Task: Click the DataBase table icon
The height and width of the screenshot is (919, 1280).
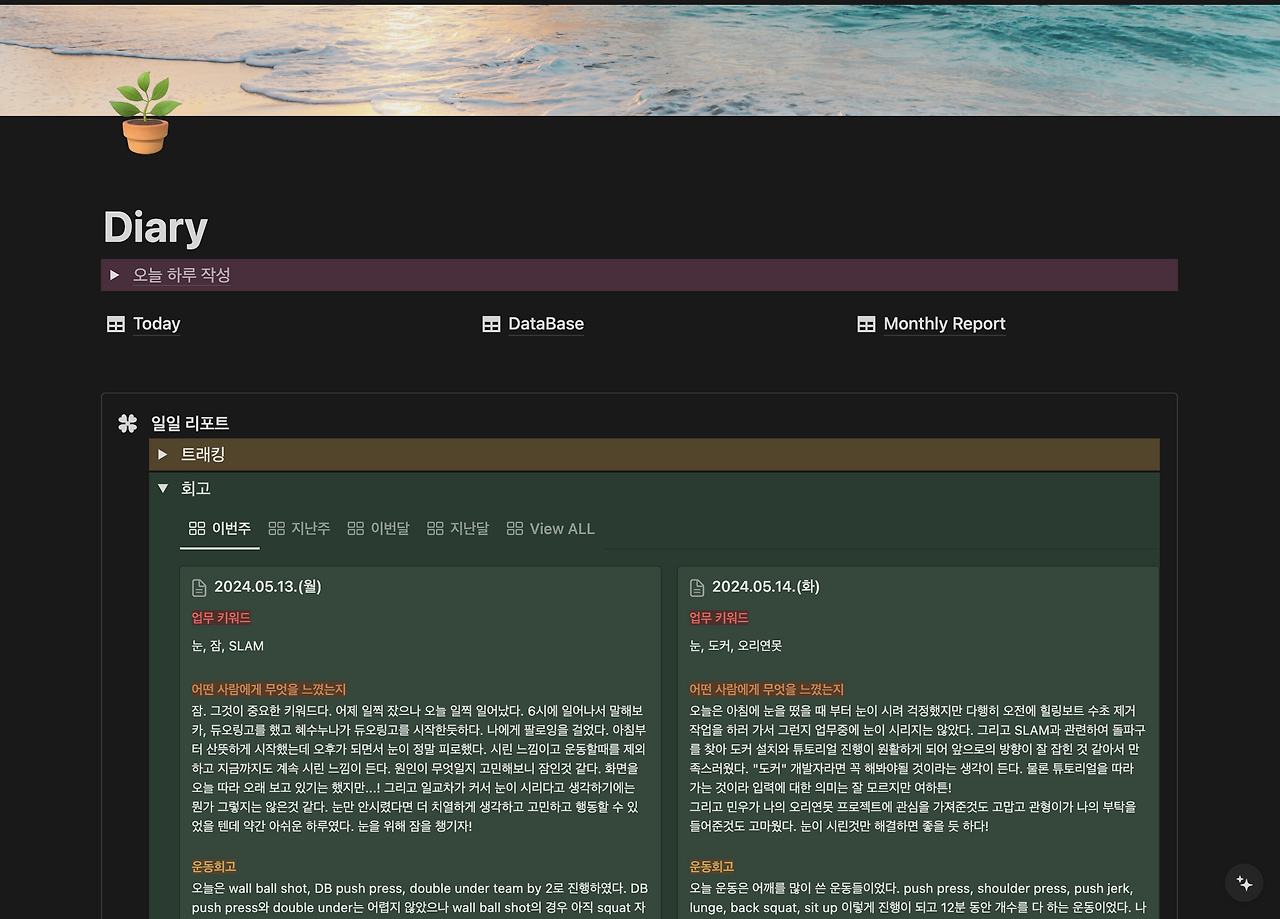Action: [x=491, y=323]
